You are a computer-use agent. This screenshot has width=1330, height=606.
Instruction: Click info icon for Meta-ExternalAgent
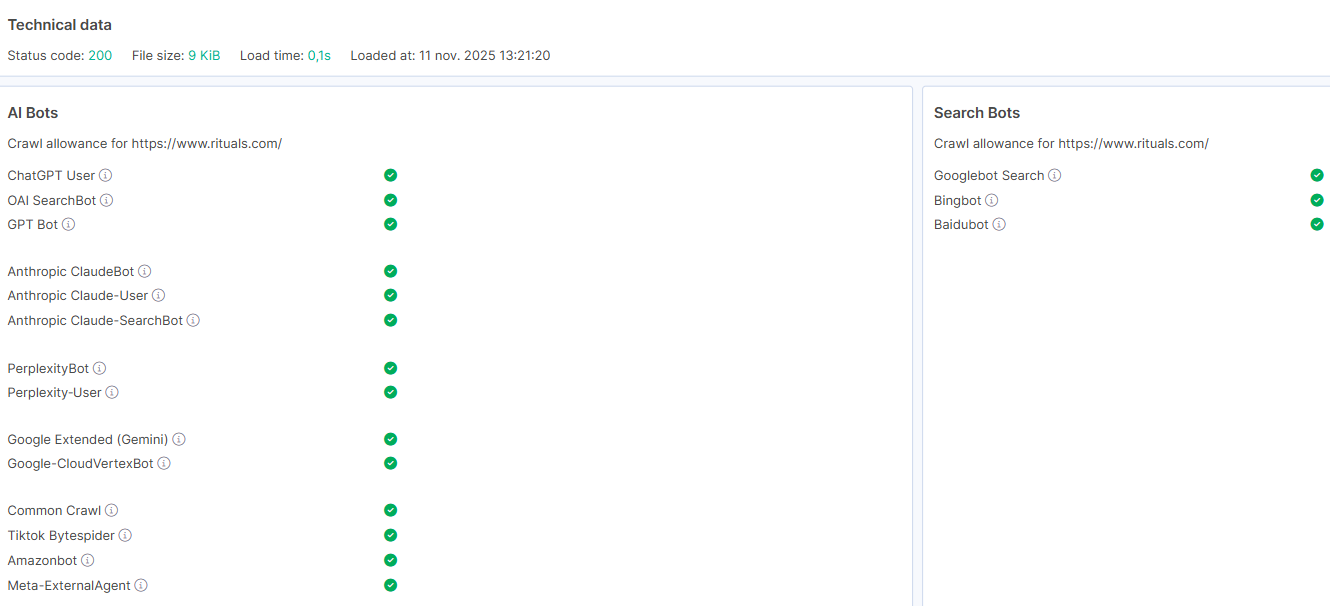coord(141,586)
